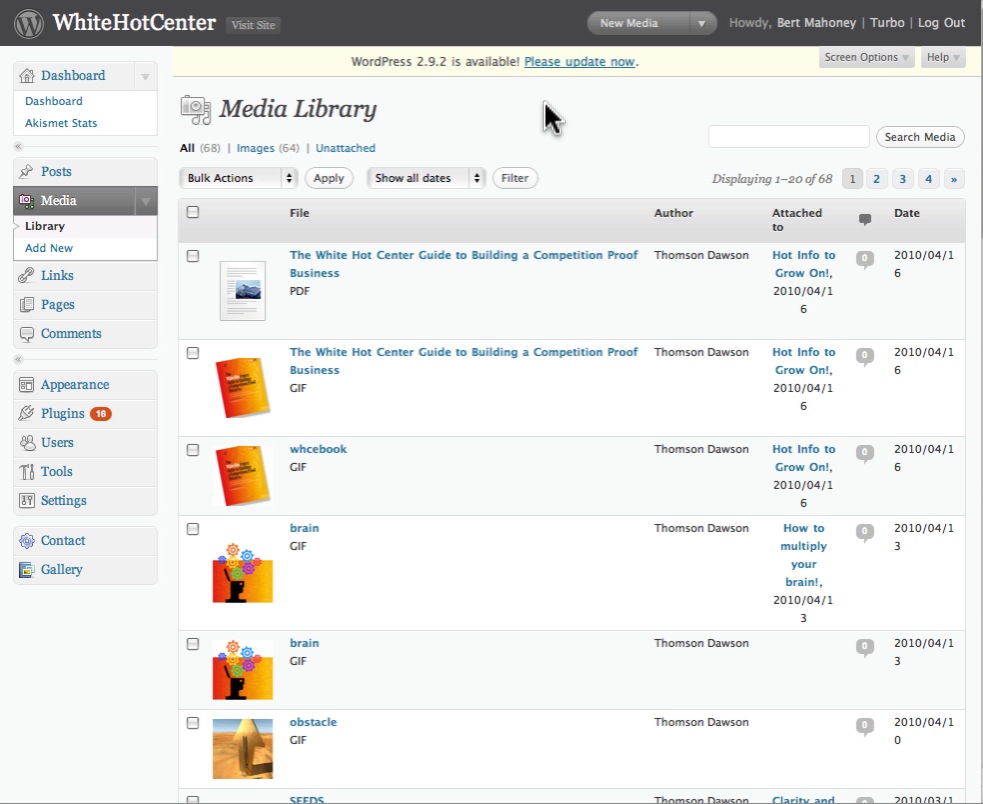Toggle the select-all checkbox in table header
The height and width of the screenshot is (804, 983).
[x=193, y=212]
